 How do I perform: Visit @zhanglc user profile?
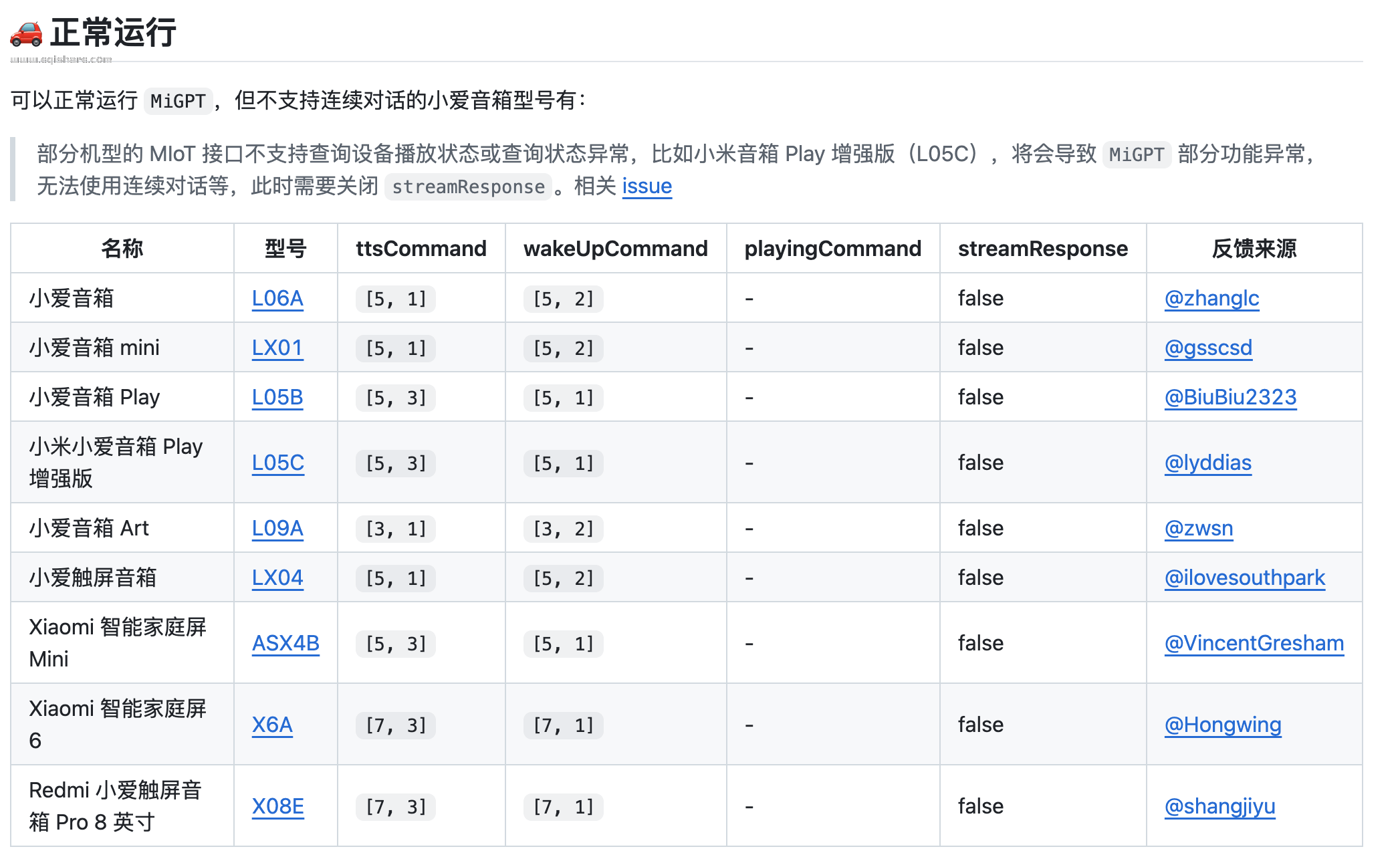pos(1211,298)
